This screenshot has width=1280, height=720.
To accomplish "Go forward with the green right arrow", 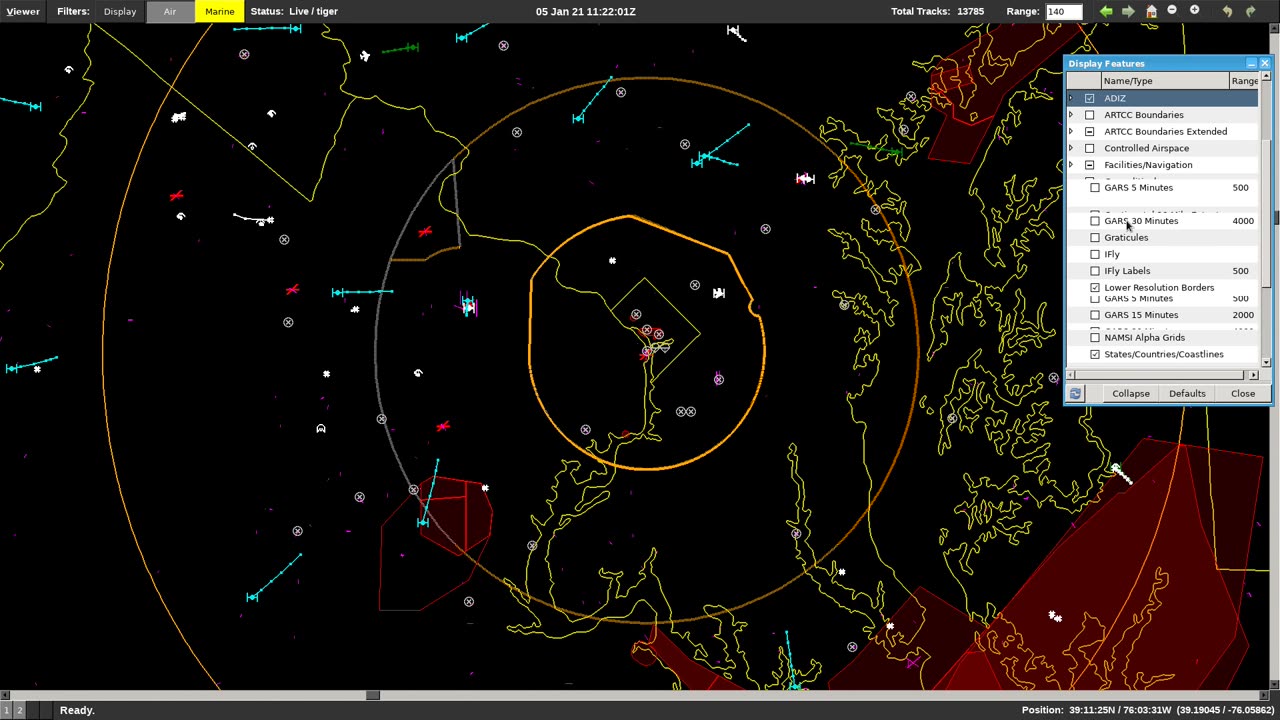I will pyautogui.click(x=1128, y=11).
